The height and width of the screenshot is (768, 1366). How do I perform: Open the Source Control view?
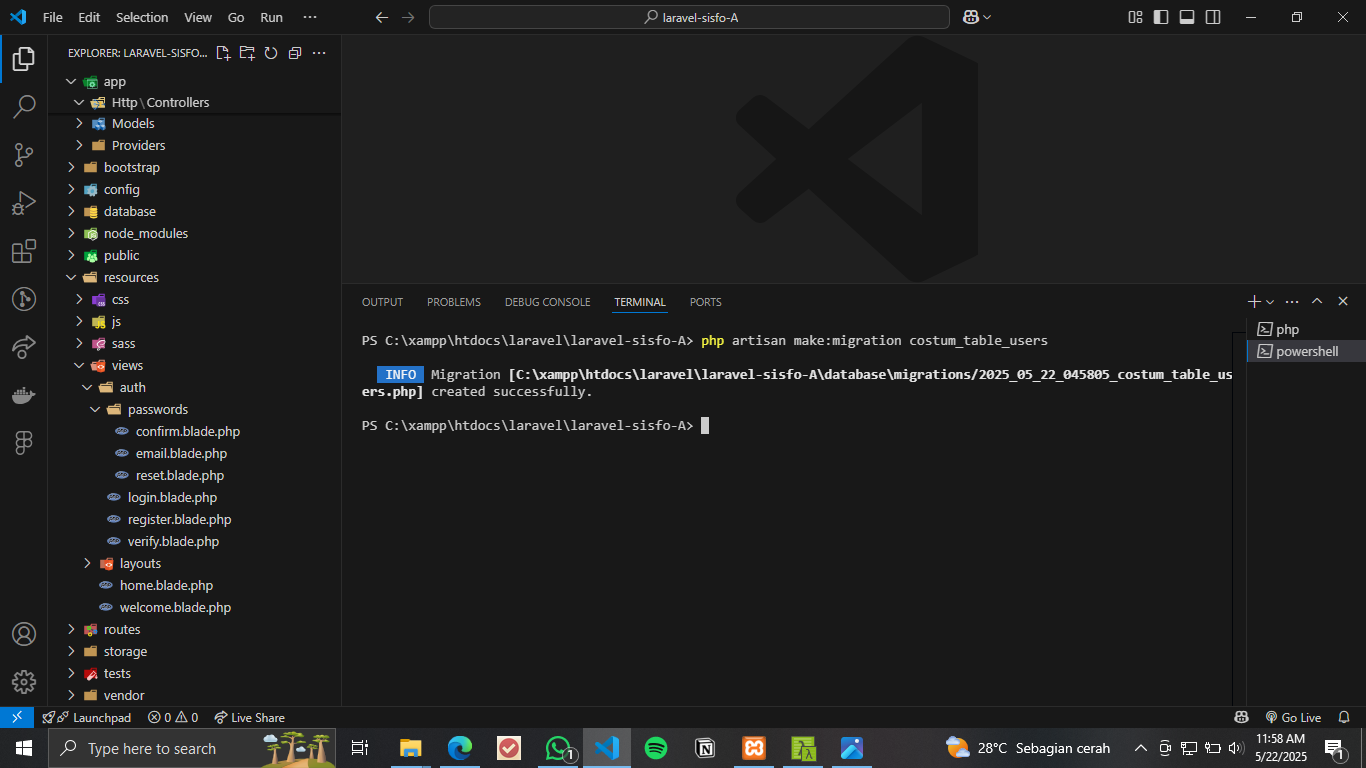[24, 155]
